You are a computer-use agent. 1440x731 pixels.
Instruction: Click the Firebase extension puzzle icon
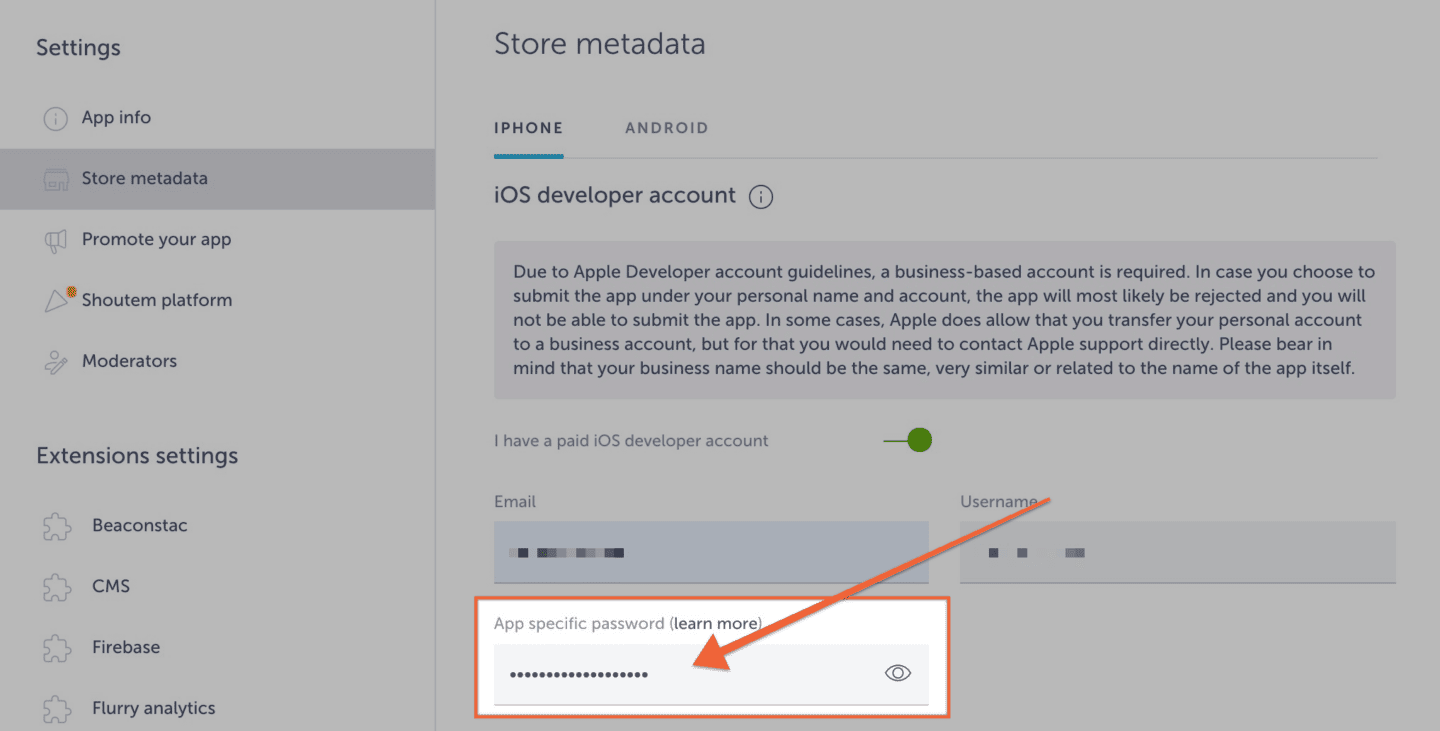(57, 648)
